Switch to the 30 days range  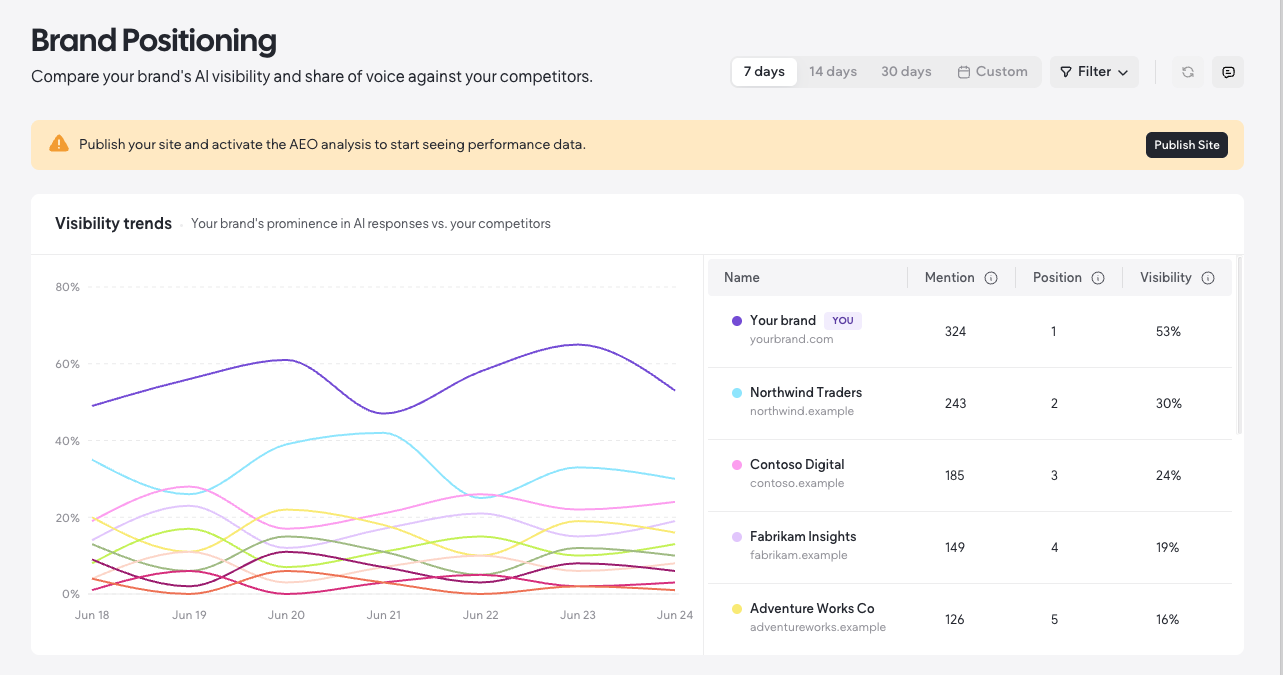tap(906, 72)
